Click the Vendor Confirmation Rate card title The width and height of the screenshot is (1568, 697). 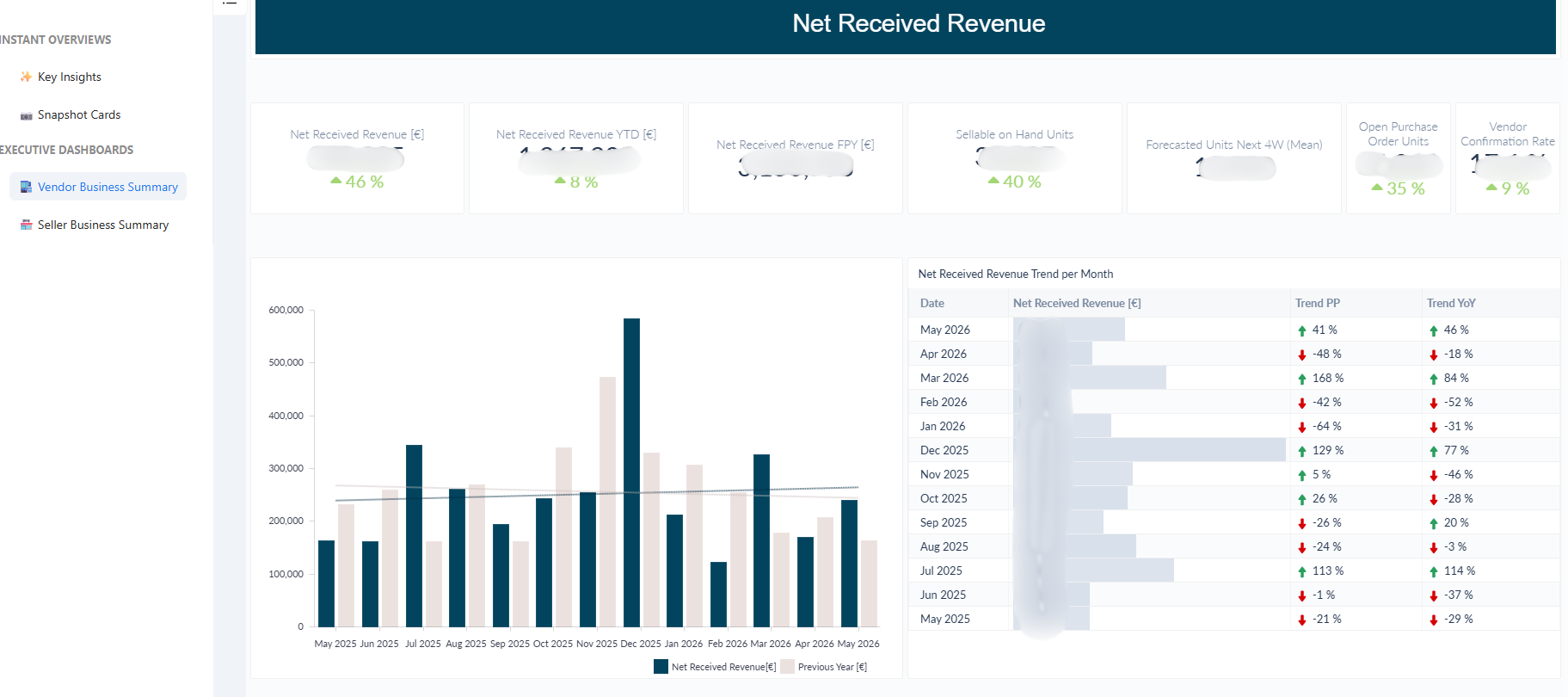point(1508,134)
